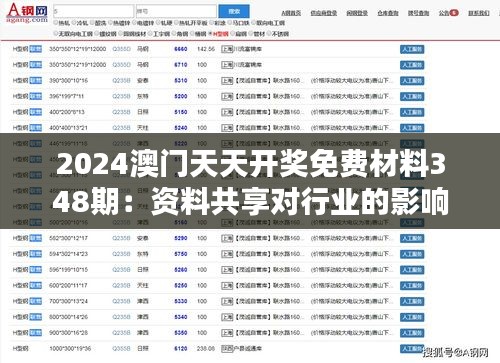Click spec text 1000*300*19*36
This screenshot has height=363, width=500.
pyautogui.click(x=70, y=349)
